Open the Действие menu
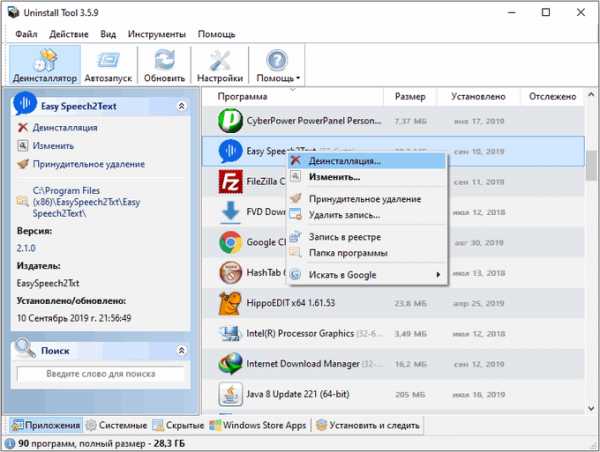This screenshot has height=452, width=600. tap(68, 34)
